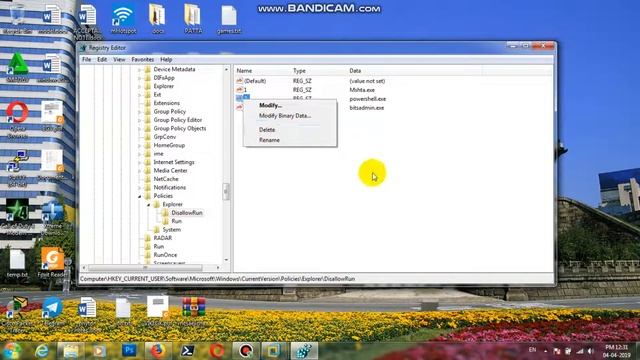Image resolution: width=640 pixels, height=360 pixels.
Task: Open the File menu in Registry Editor
Action: point(87,60)
